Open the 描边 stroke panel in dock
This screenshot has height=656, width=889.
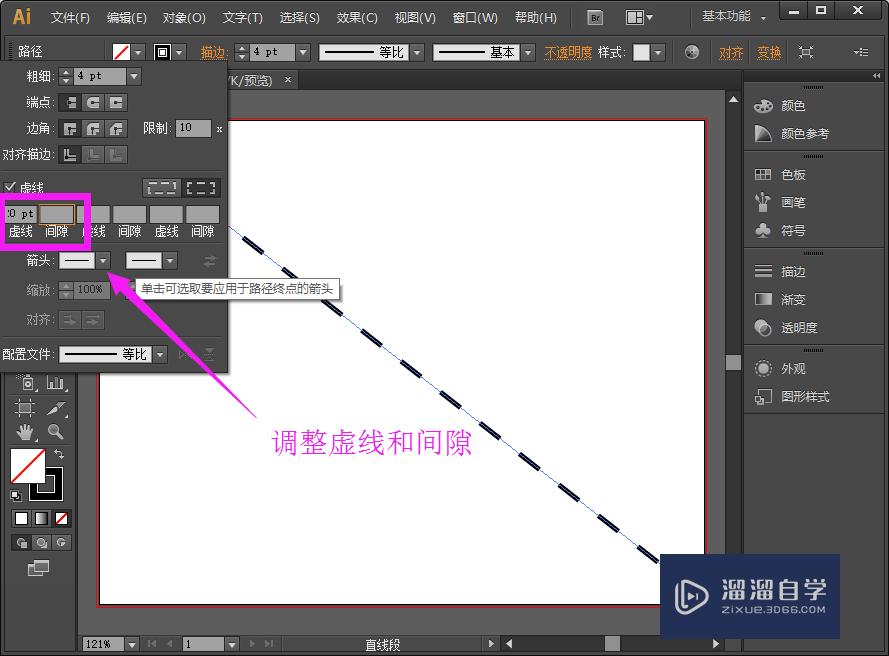point(780,272)
